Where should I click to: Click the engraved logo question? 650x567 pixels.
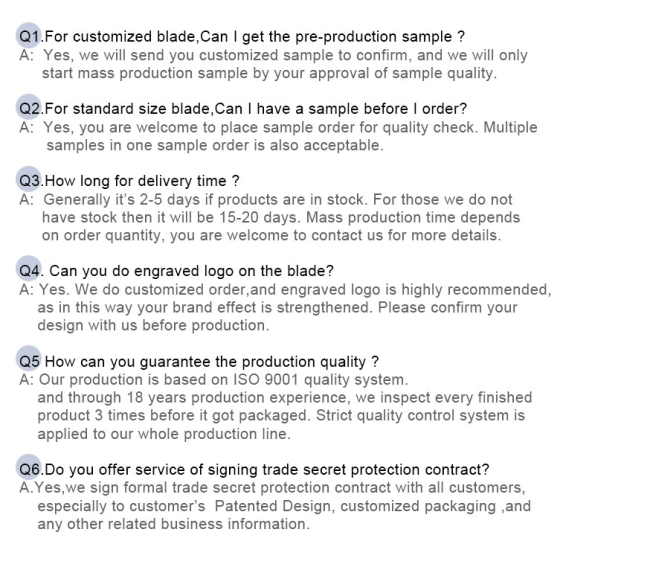coord(191,271)
